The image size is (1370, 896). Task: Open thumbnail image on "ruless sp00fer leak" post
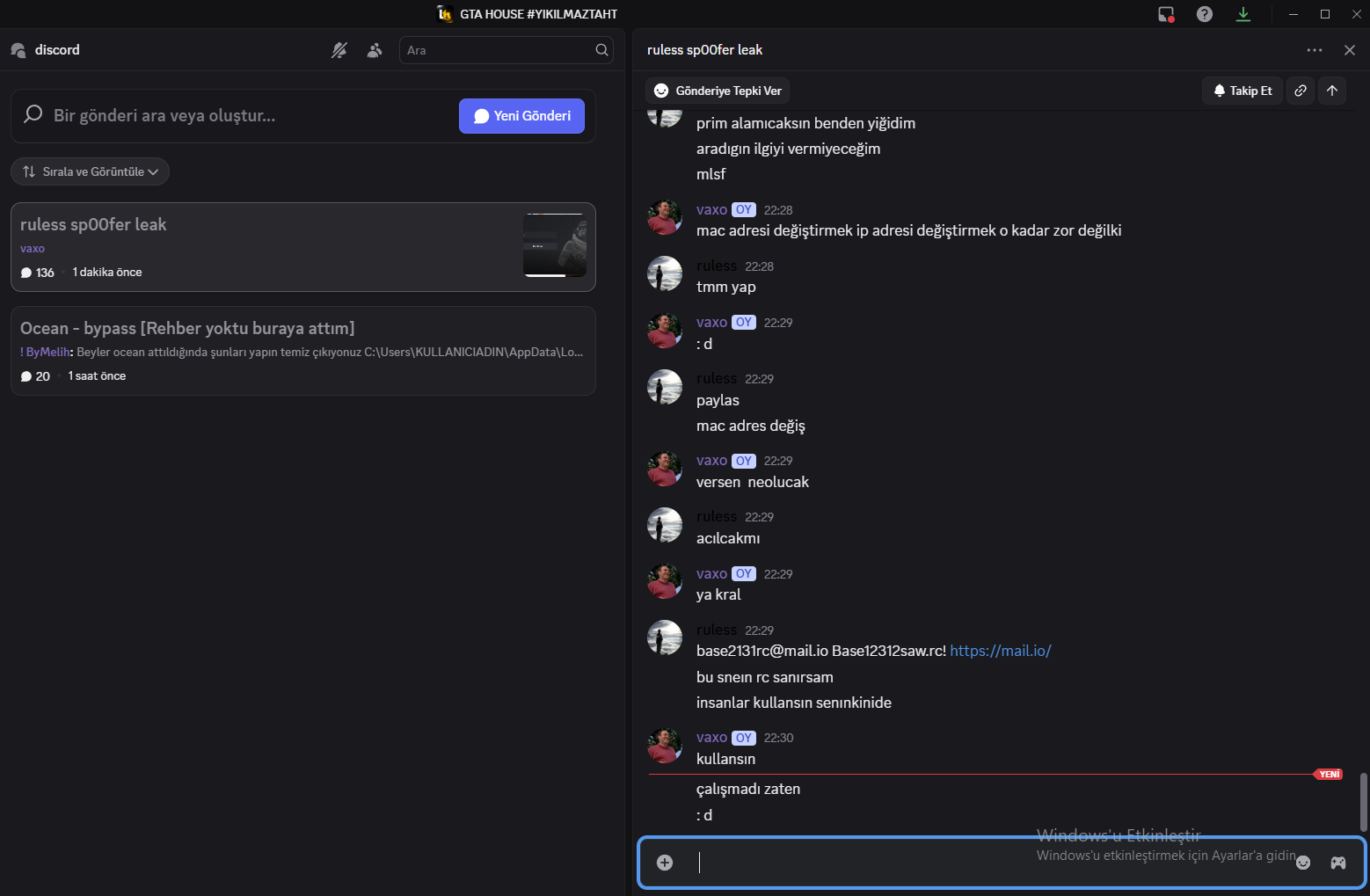tap(555, 245)
